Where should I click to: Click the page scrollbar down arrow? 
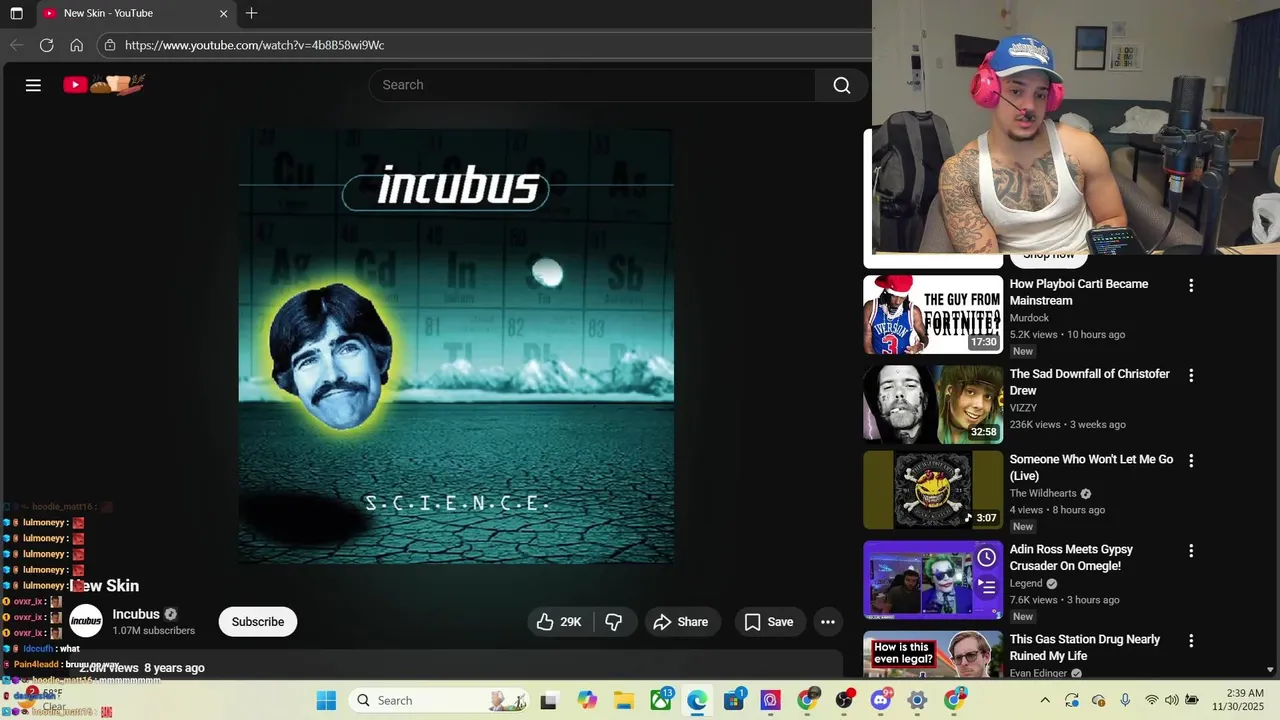1271,670
